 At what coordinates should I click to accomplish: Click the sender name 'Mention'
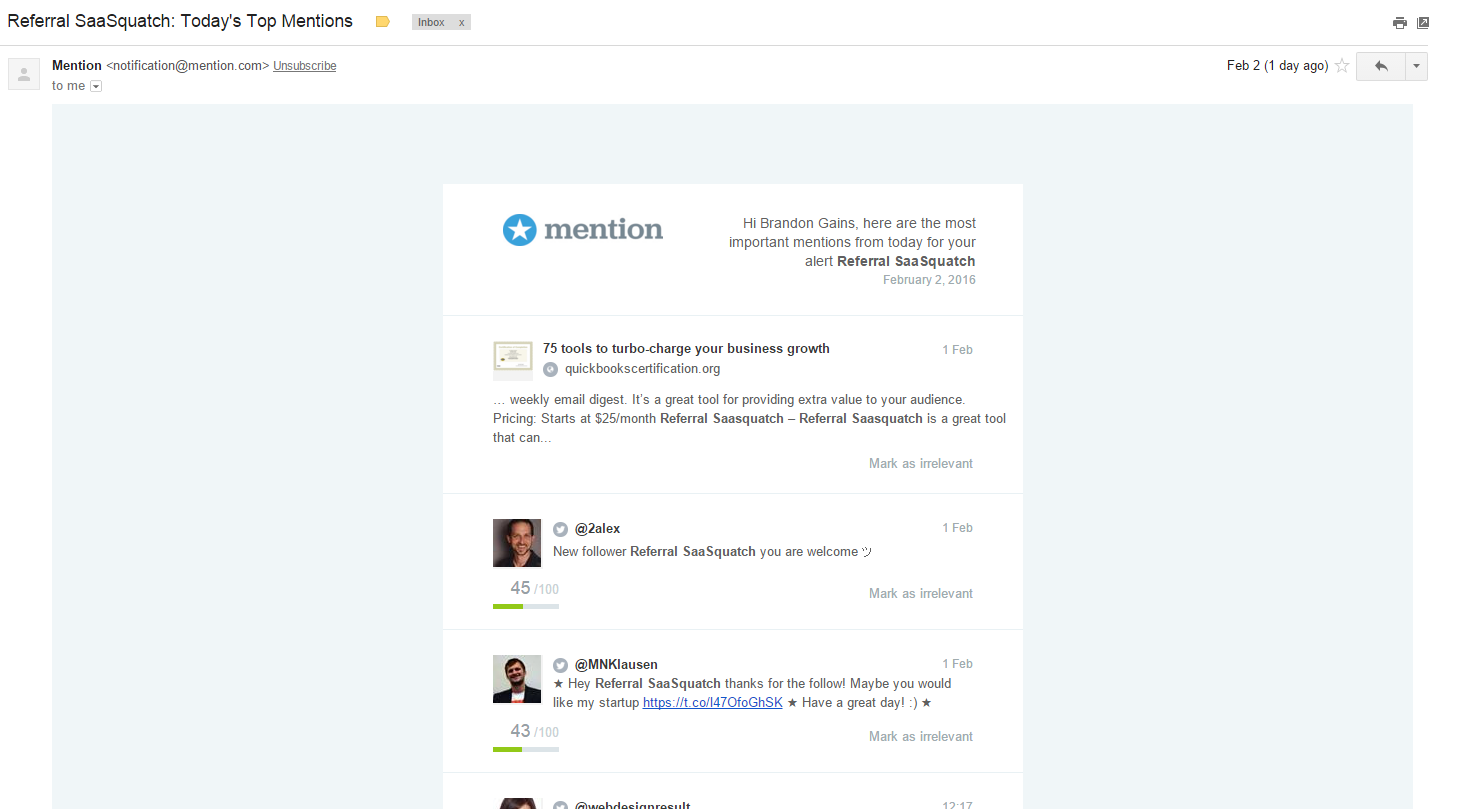[77, 66]
